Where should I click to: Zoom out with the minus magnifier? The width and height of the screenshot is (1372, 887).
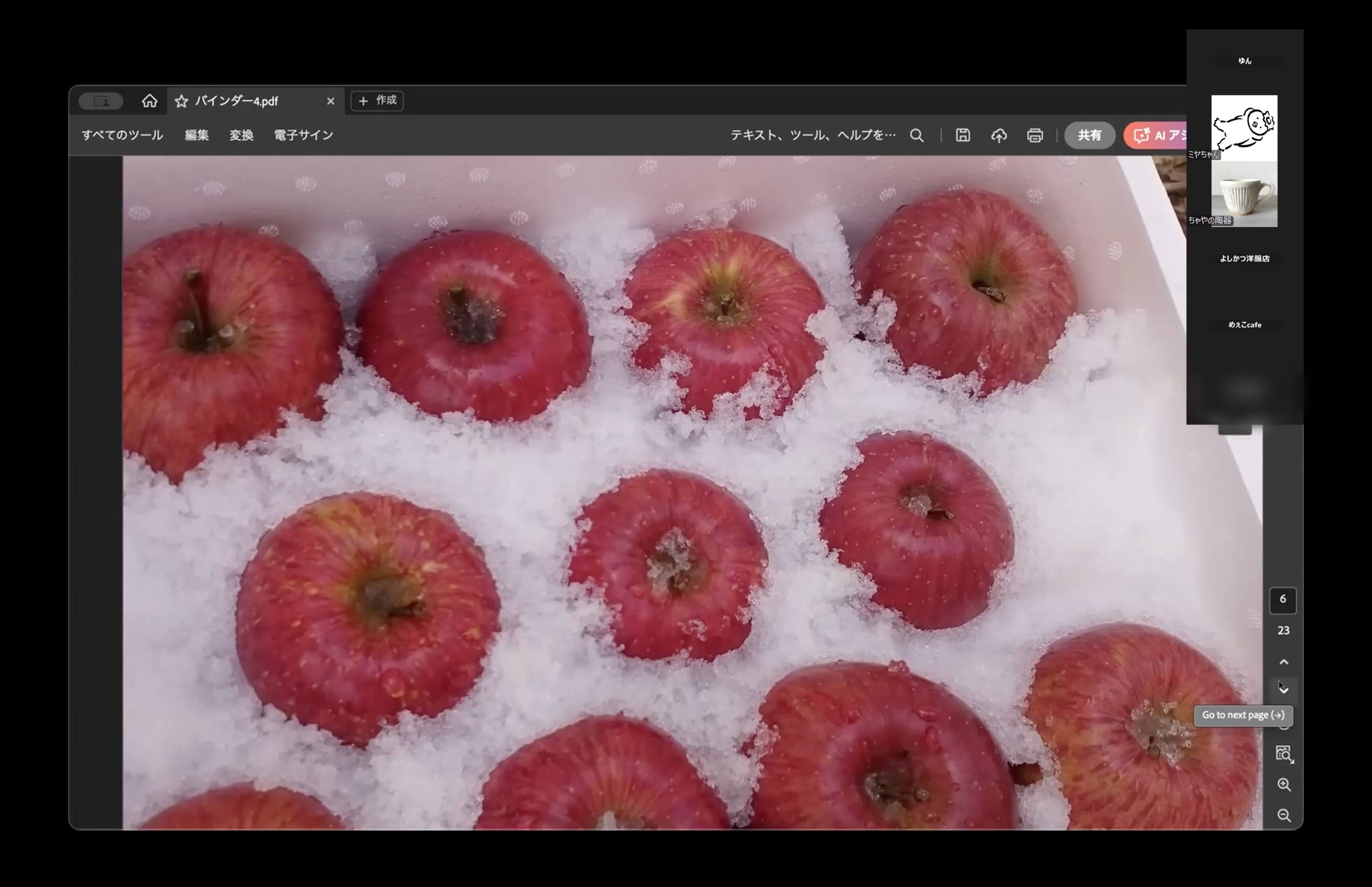[x=1284, y=816]
